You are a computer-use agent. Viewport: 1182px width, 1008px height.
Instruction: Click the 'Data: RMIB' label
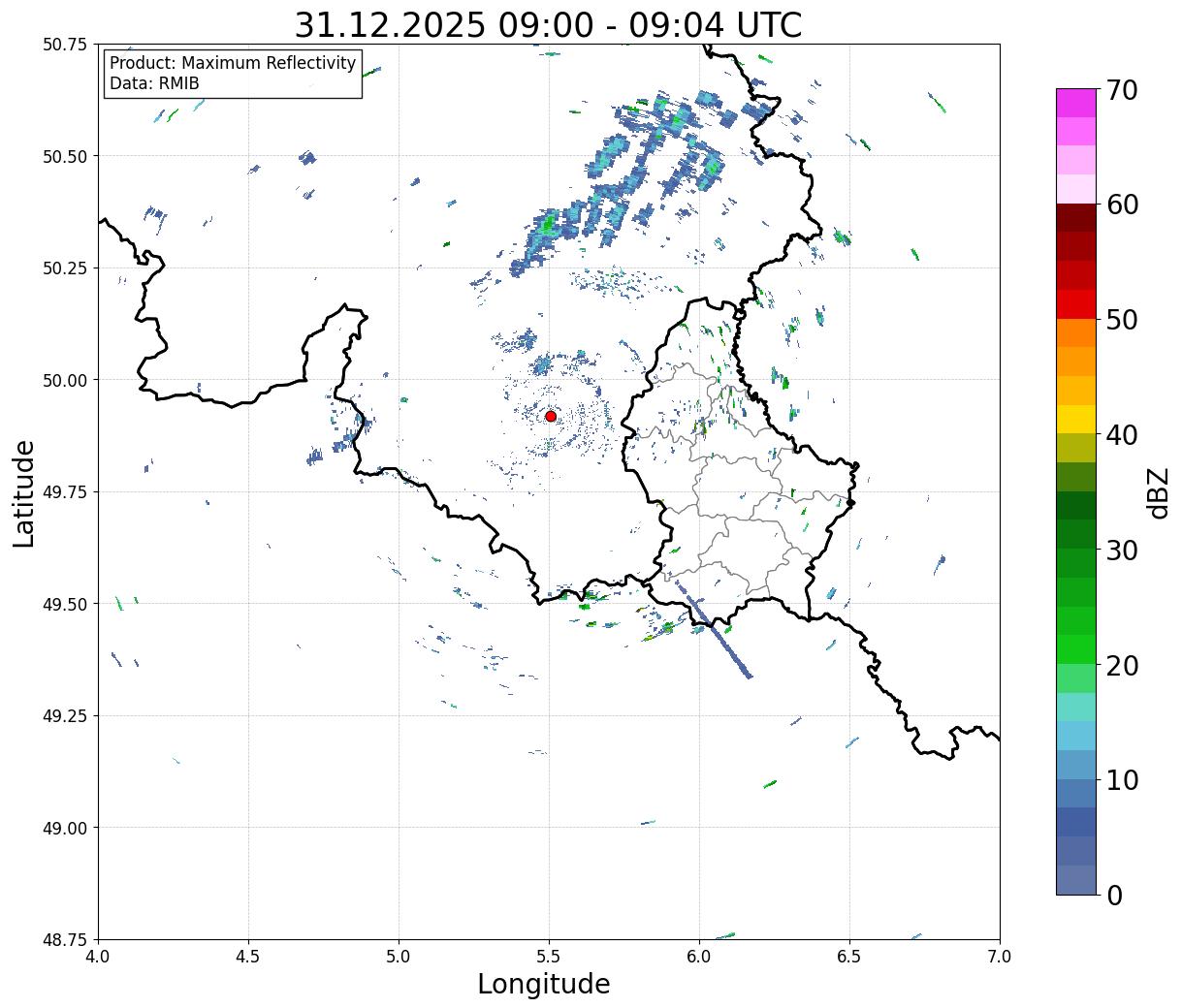click(154, 84)
